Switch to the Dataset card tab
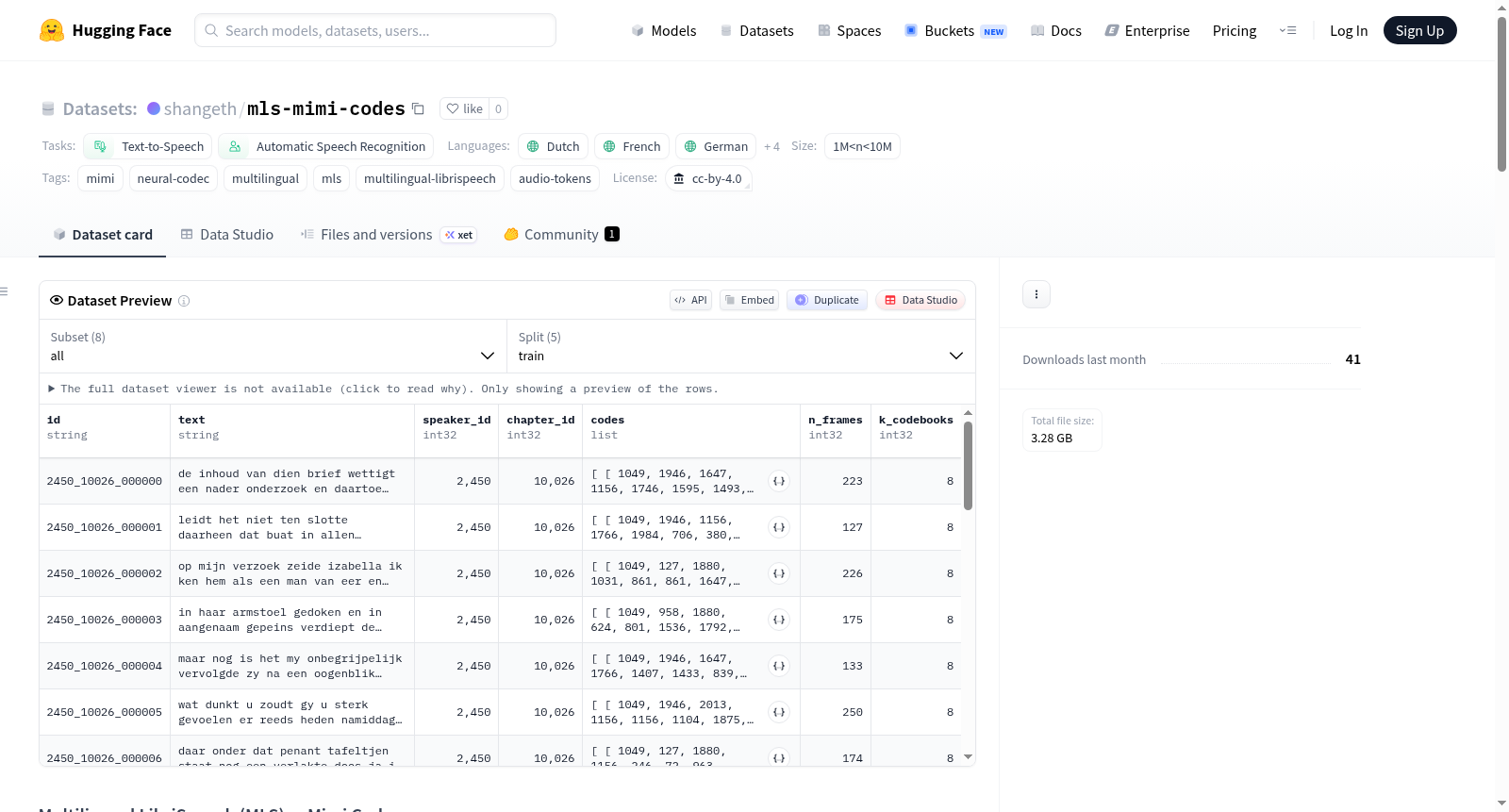Image resolution: width=1509 pixels, height=812 pixels. 103,235
